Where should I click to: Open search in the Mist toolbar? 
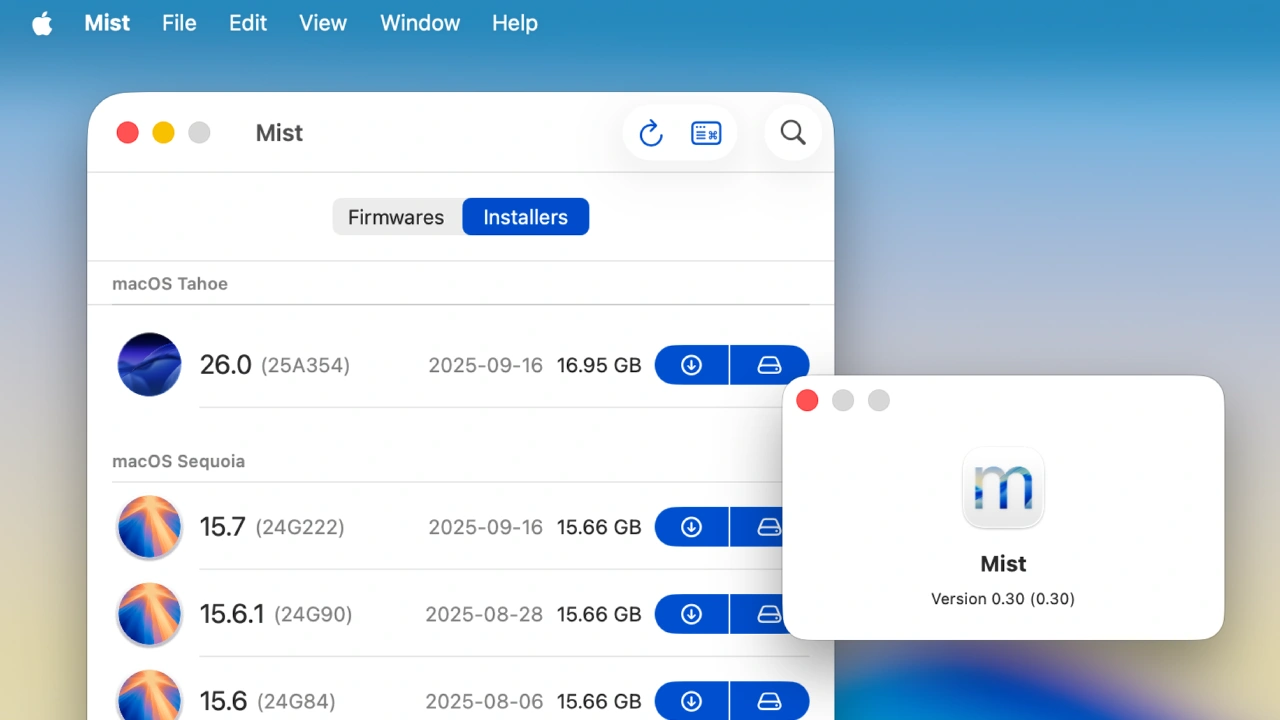[792, 132]
